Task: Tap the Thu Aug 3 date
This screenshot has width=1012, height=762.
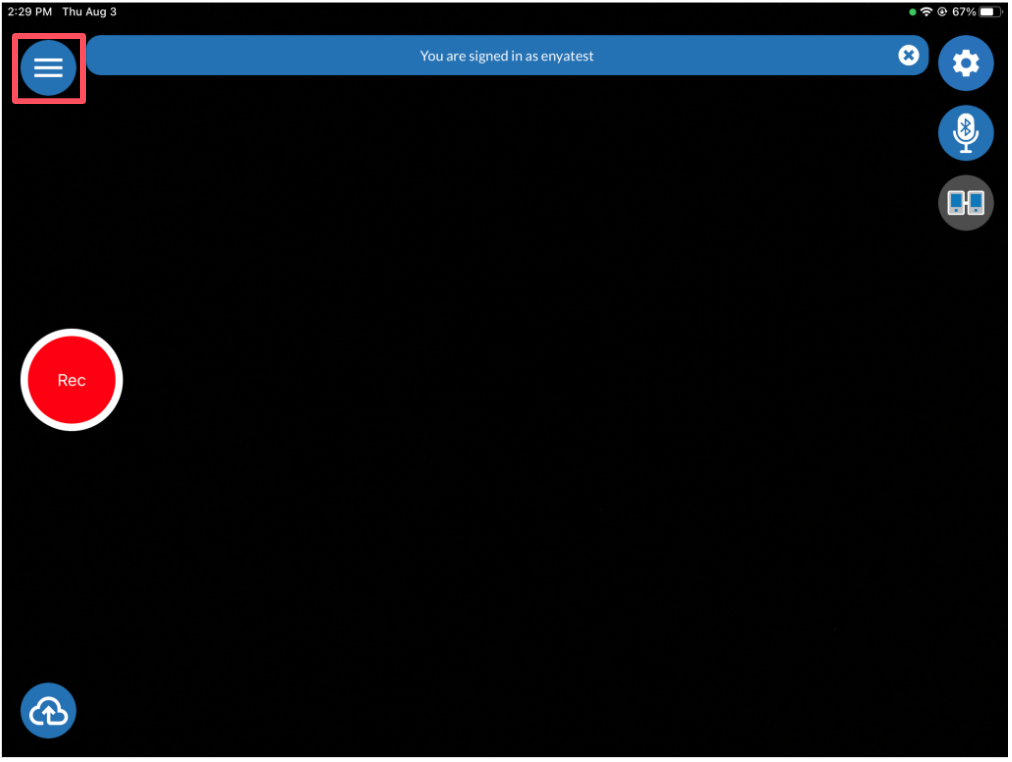Action: click(89, 12)
